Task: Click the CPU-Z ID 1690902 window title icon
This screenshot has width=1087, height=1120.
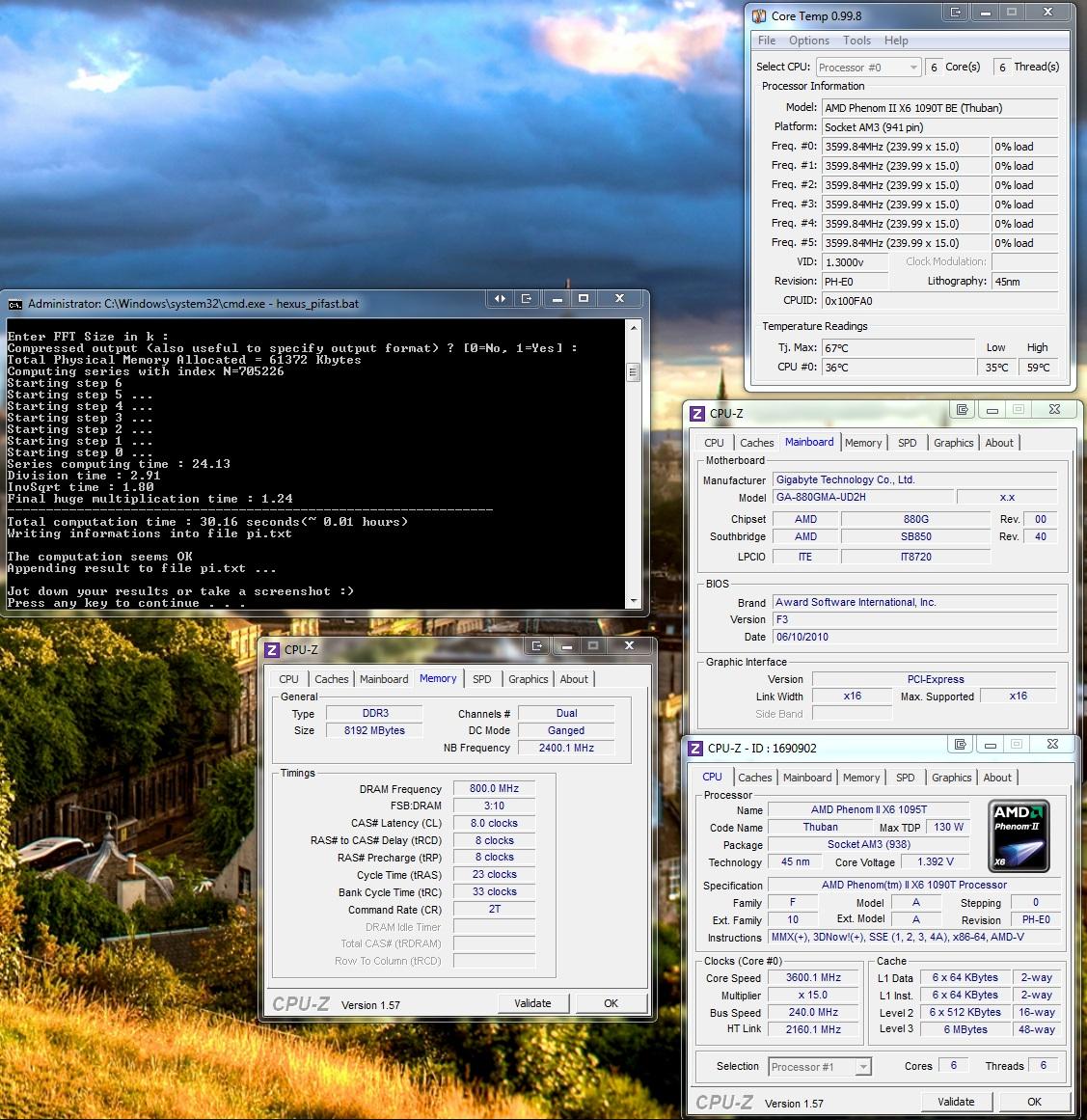Action: point(694,749)
